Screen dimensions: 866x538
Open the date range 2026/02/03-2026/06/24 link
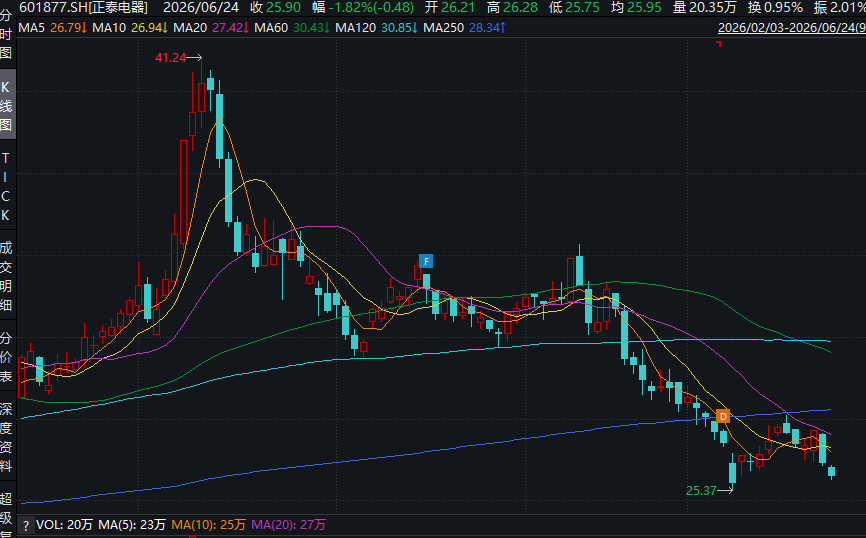pyautogui.click(x=791, y=27)
